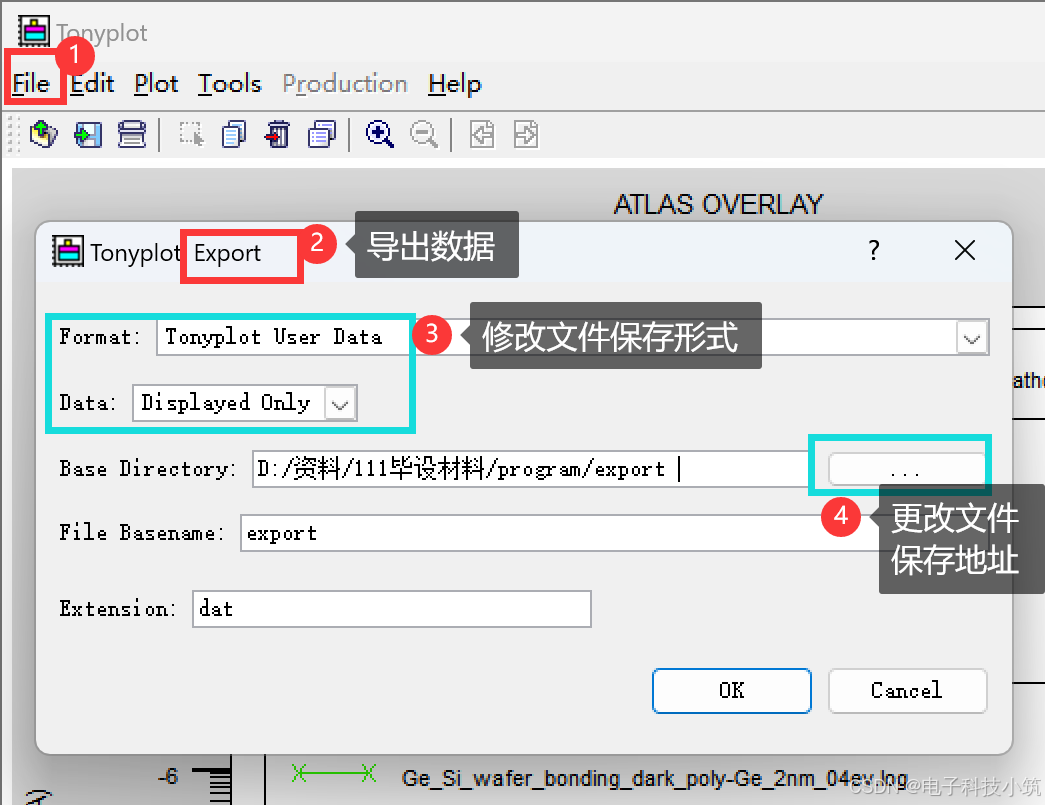Click the delete plot trash icon
Viewport: 1045px width, 805px height.
click(278, 134)
